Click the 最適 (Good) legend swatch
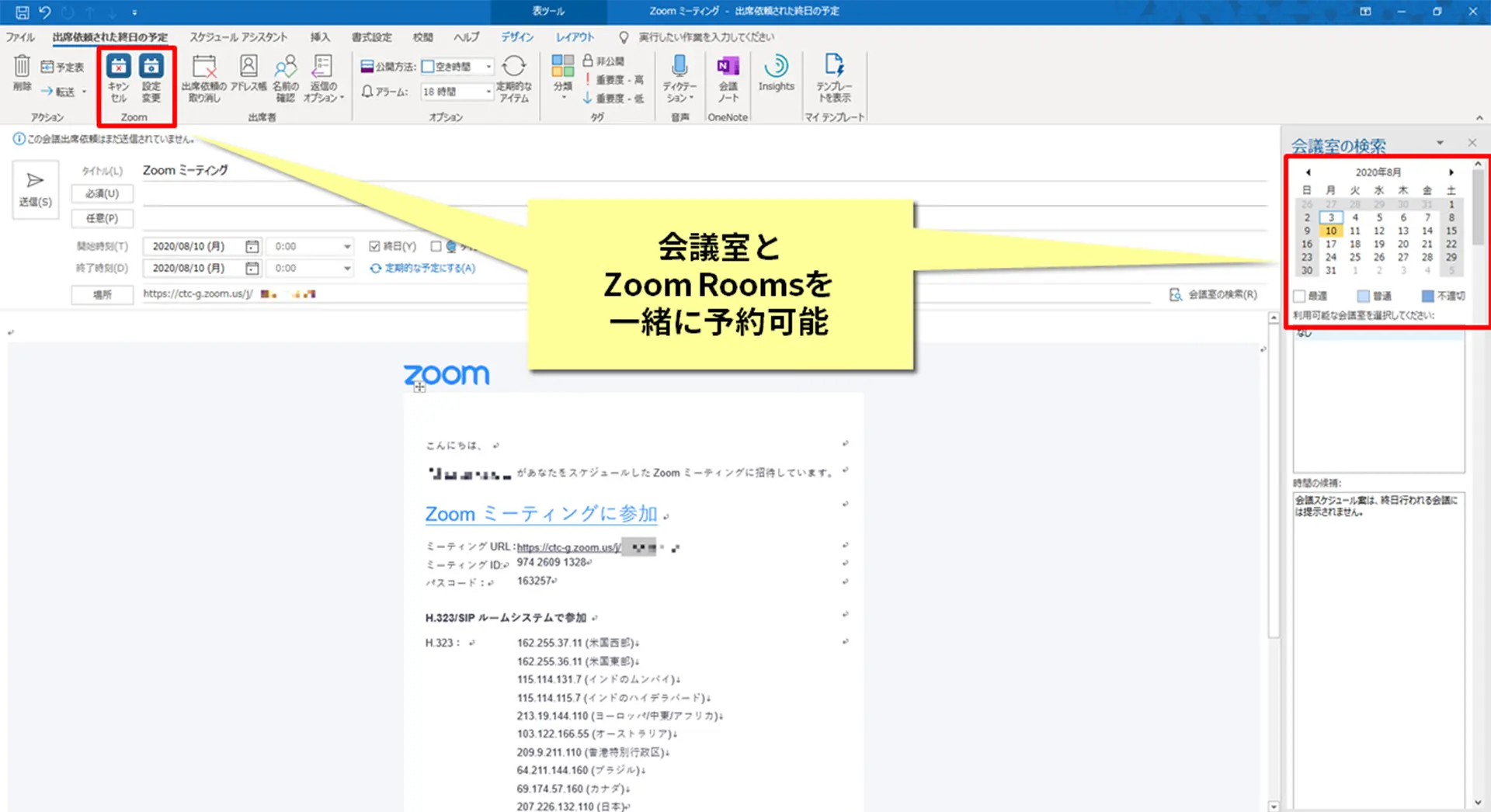This screenshot has width=1491, height=812. [x=1300, y=296]
